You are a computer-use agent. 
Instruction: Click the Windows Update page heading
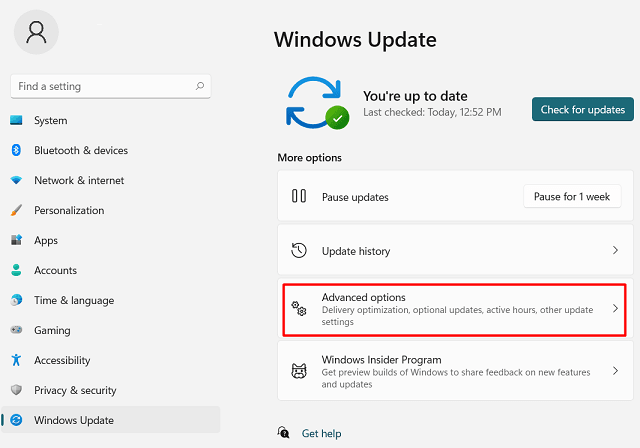(355, 40)
